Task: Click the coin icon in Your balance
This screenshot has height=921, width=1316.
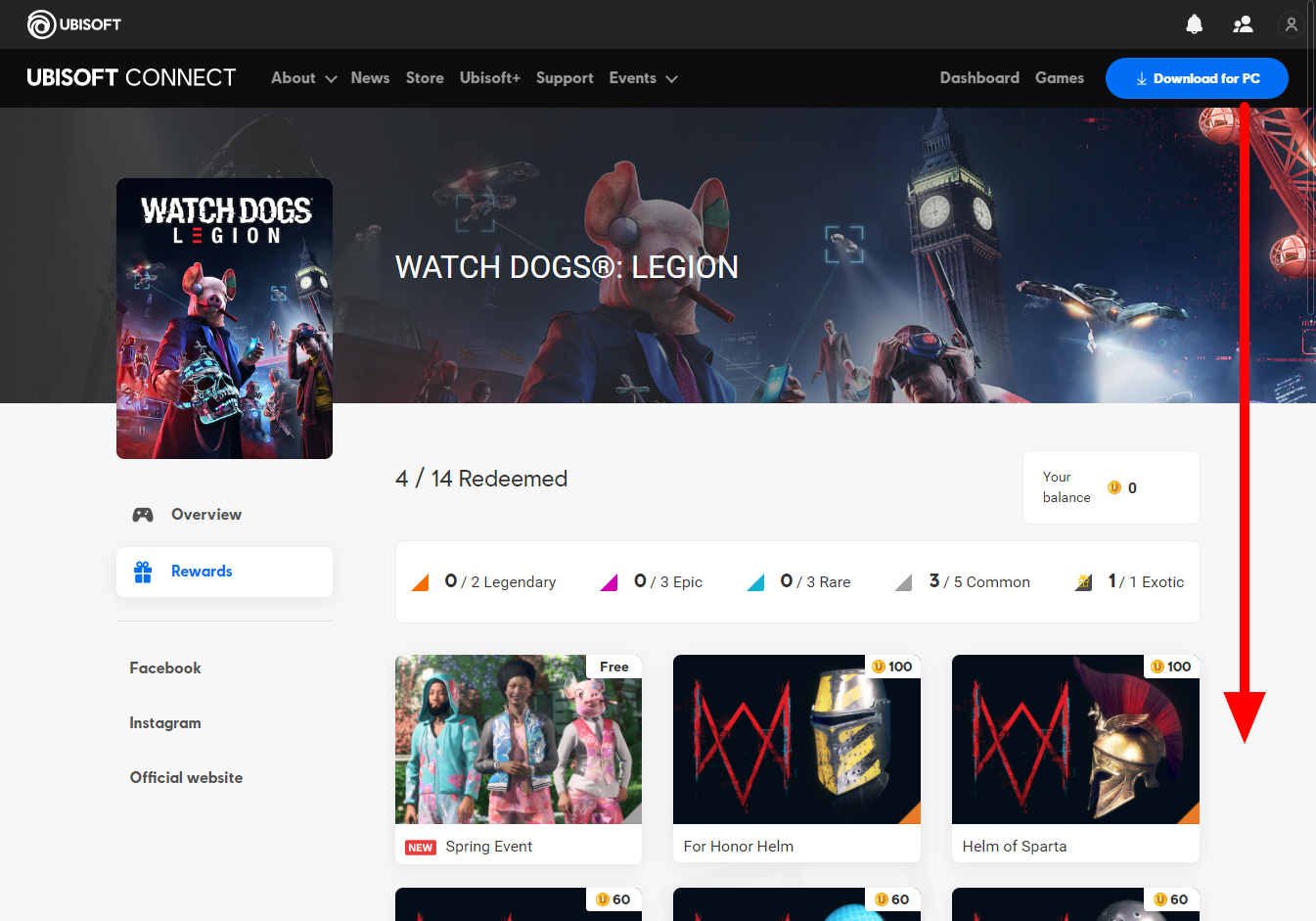Action: click(1113, 487)
